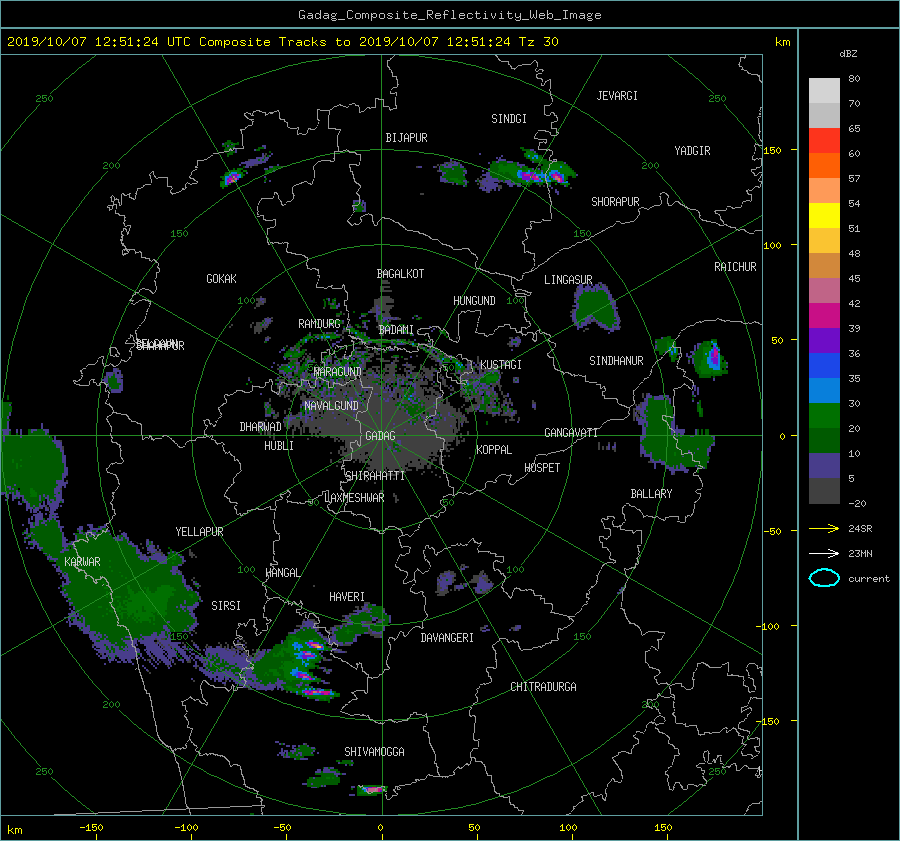Click the HANGAL city label
Viewport: 900px width, 841px height.
282,573
